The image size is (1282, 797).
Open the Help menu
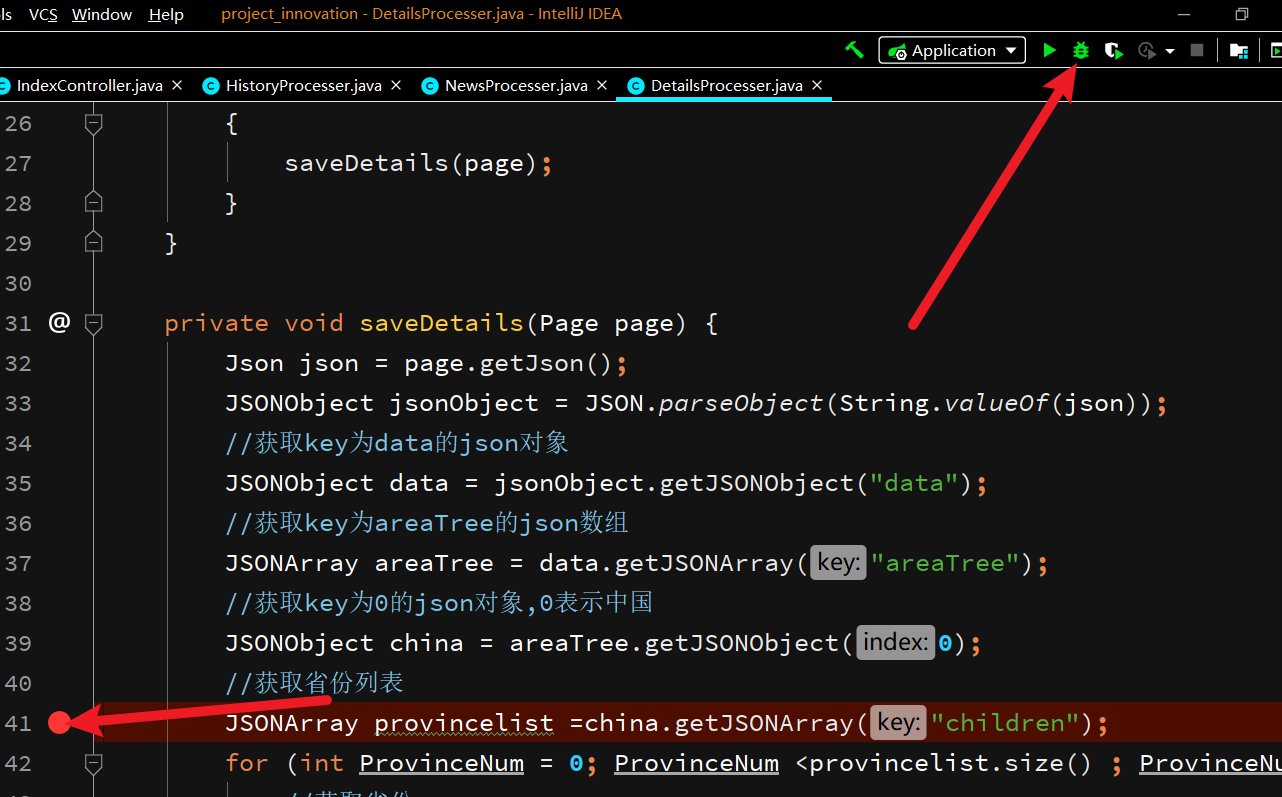click(166, 14)
